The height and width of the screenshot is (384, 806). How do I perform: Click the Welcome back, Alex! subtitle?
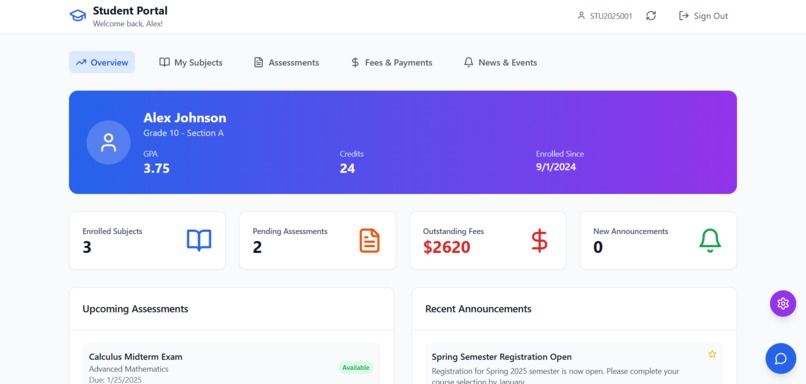[x=127, y=24]
